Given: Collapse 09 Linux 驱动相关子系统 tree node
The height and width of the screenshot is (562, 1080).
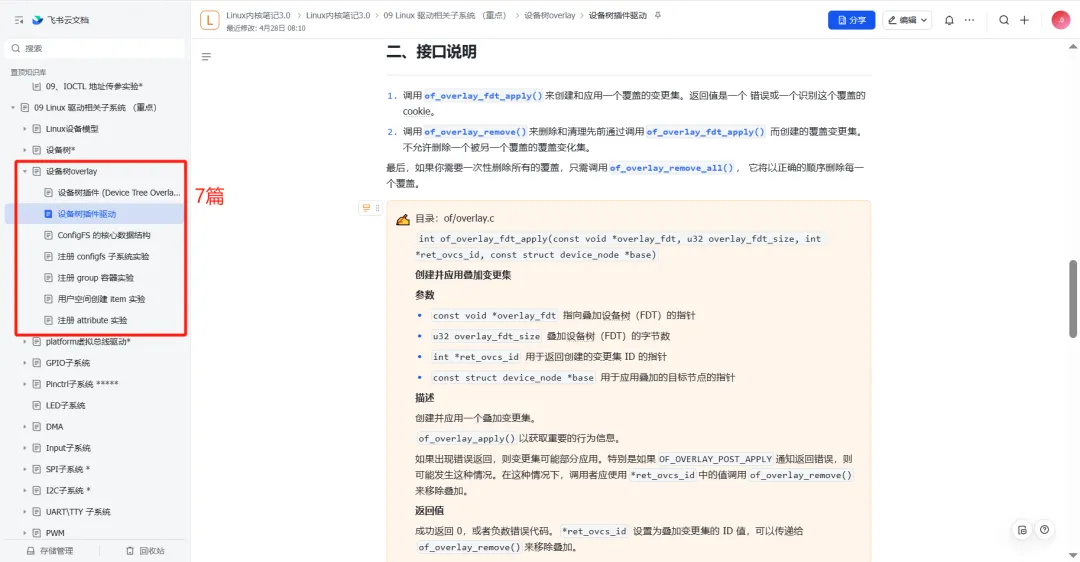Looking at the screenshot, I should coord(12,107).
